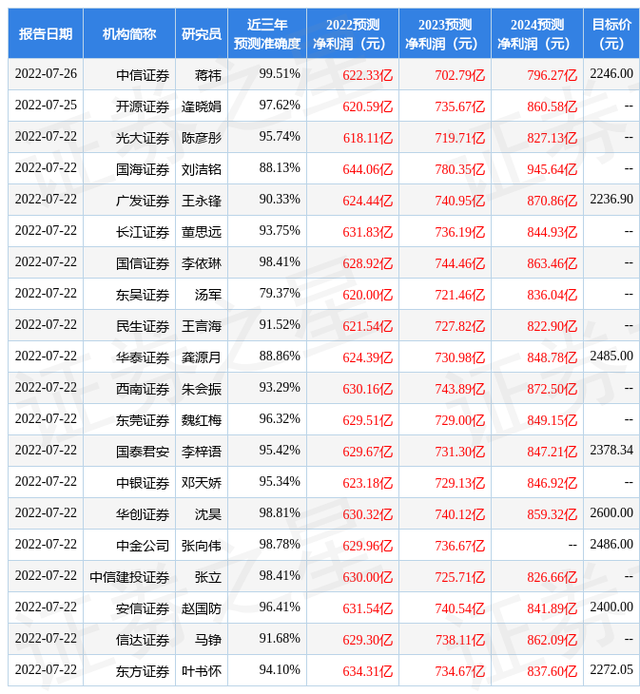Click the 研究员 column header
Viewport: 640px width, 694px height.
(201, 34)
